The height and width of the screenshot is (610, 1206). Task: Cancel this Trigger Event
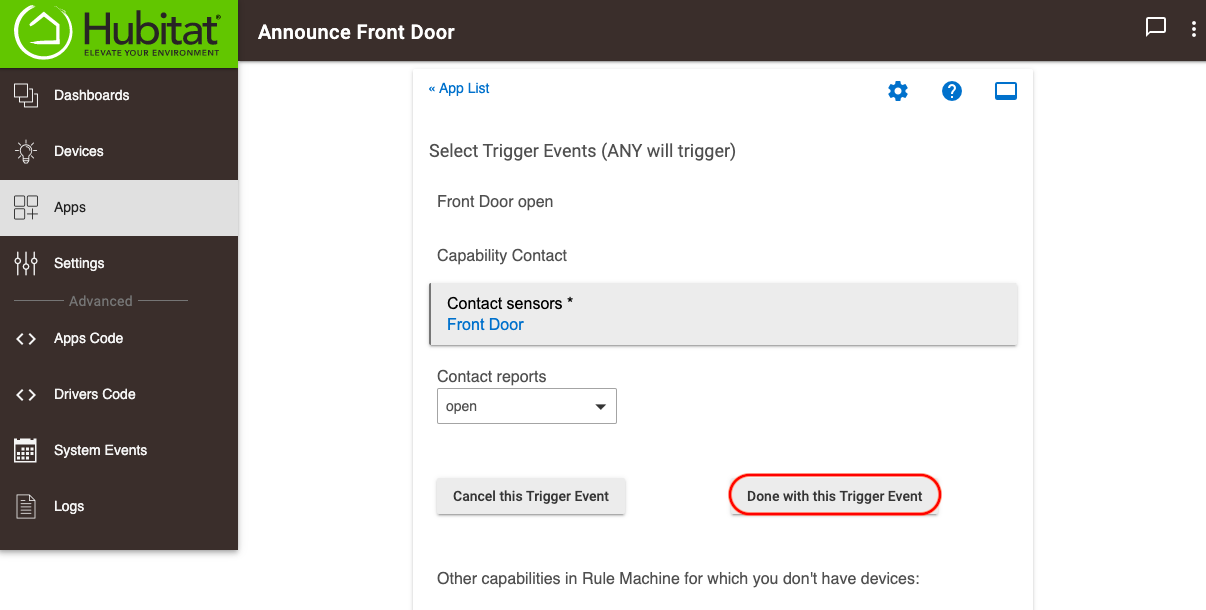pyautogui.click(x=531, y=496)
